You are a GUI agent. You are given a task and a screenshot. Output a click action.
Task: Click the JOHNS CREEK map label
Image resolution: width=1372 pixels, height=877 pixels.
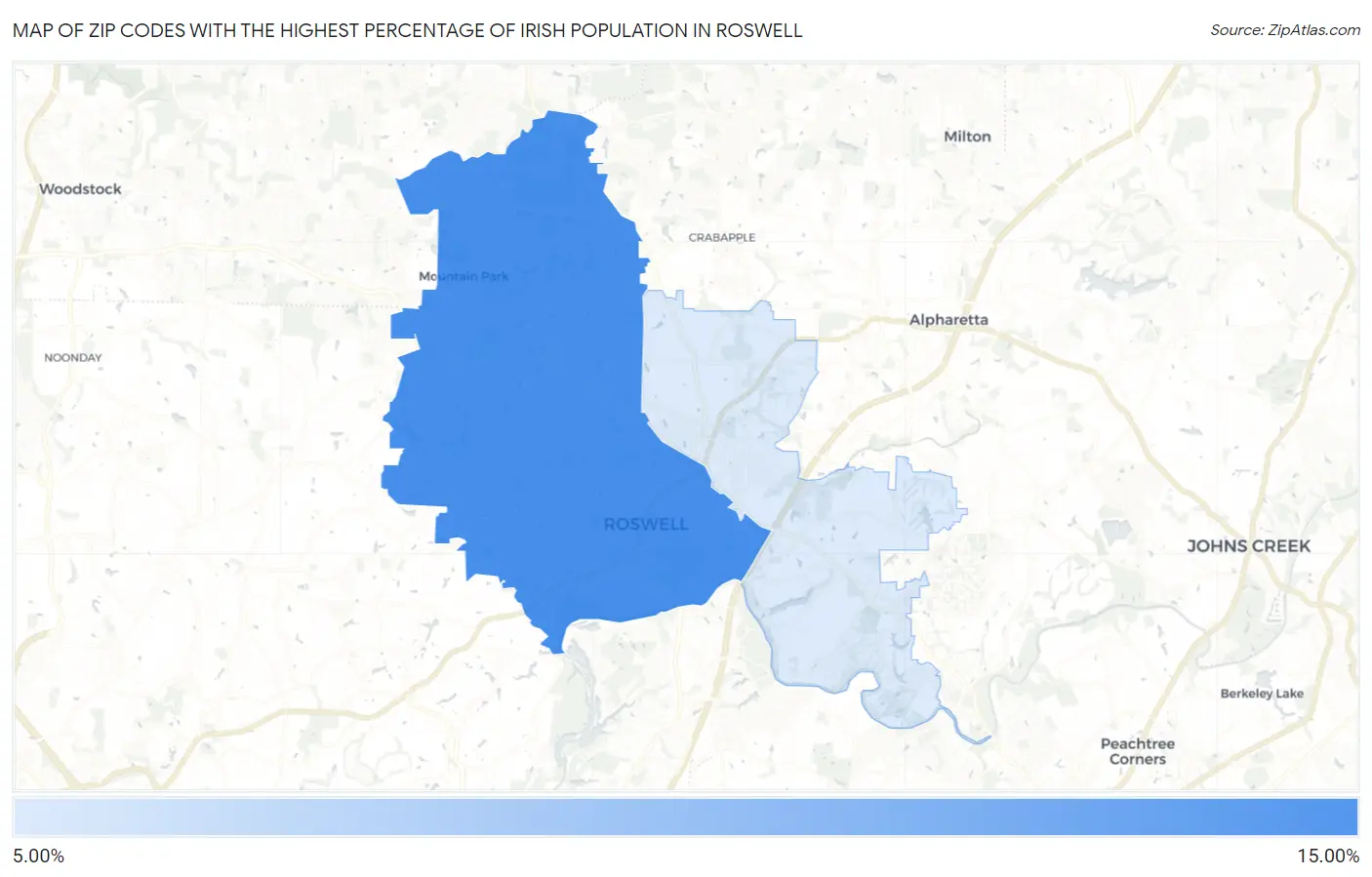[1248, 546]
